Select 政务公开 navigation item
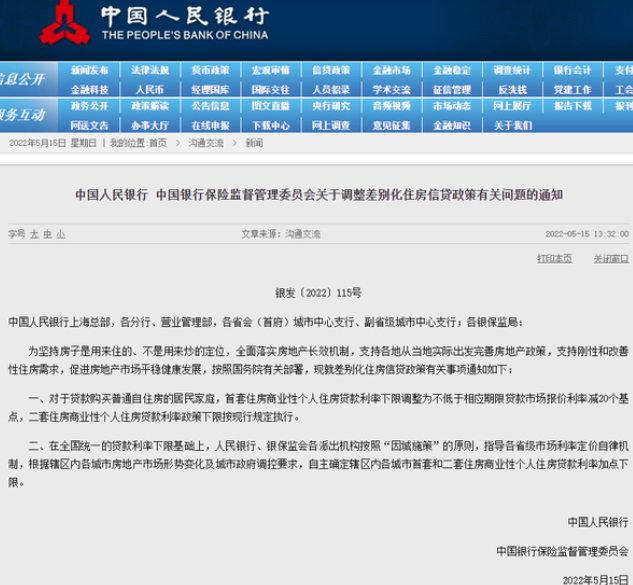The width and height of the screenshot is (633, 585). pos(90,106)
